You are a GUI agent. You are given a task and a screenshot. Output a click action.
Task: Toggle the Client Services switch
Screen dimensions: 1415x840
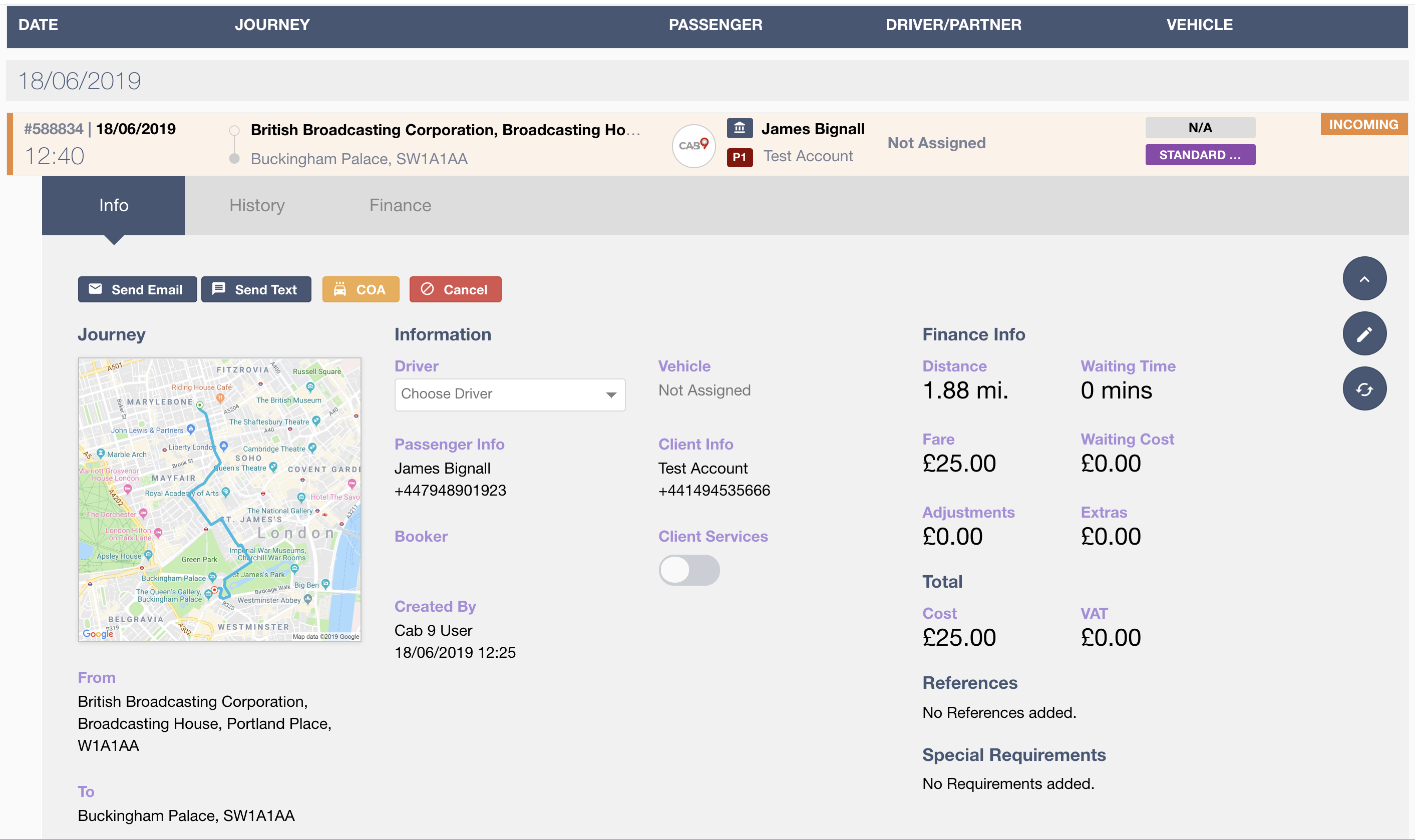pyautogui.click(x=688, y=570)
